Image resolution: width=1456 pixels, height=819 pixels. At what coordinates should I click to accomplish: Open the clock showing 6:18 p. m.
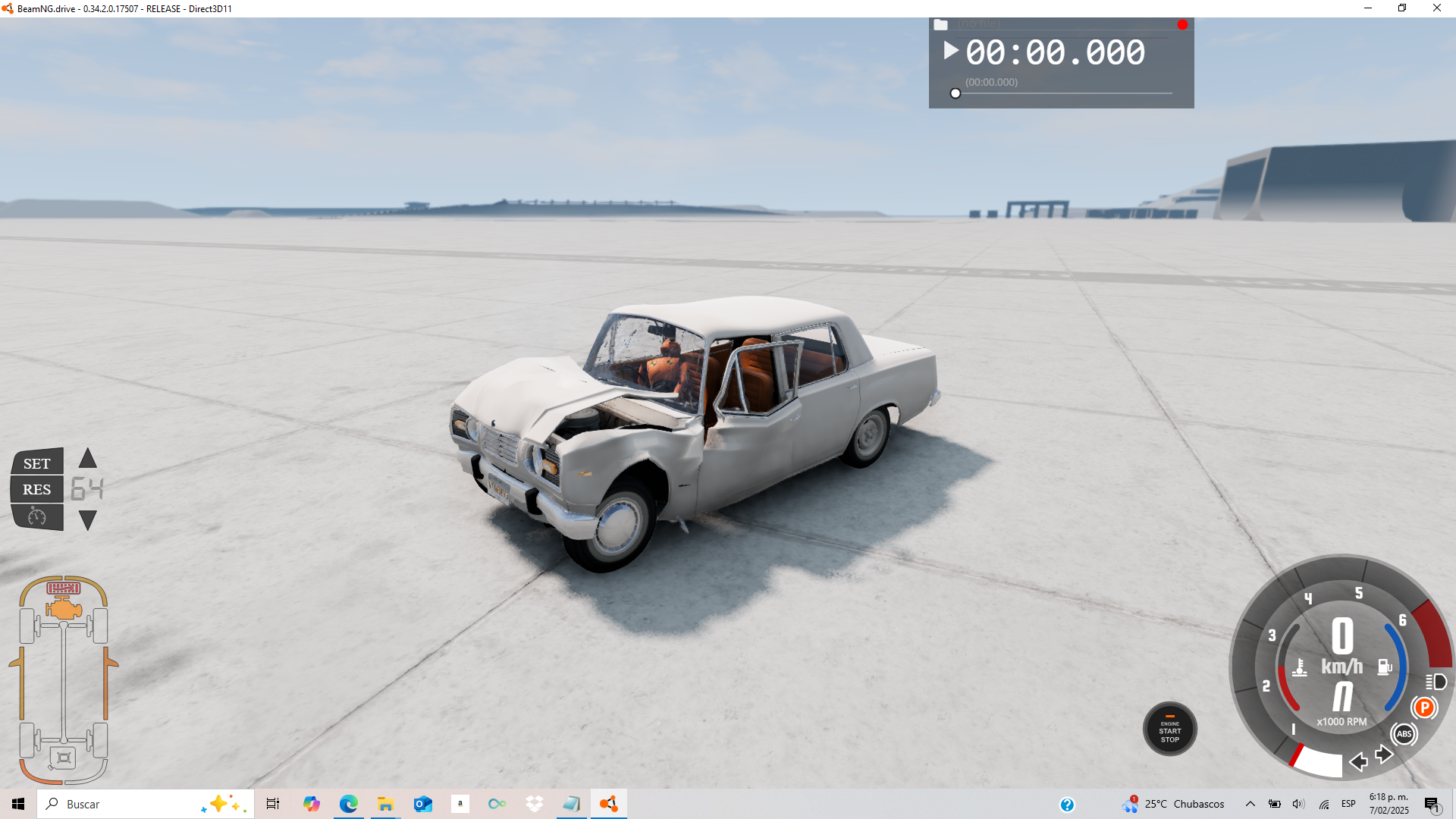tap(1389, 804)
